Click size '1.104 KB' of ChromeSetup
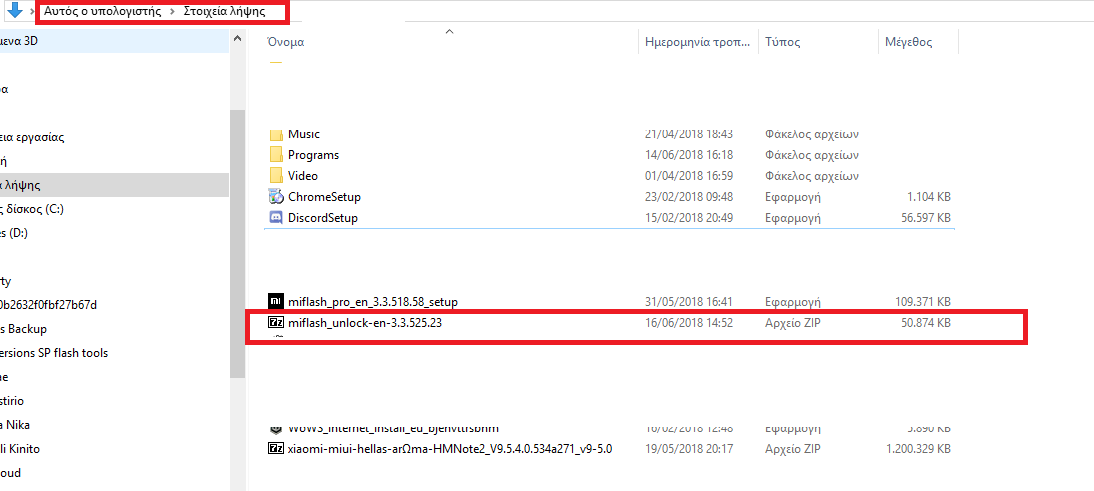The width and height of the screenshot is (1094, 491). tap(929, 197)
